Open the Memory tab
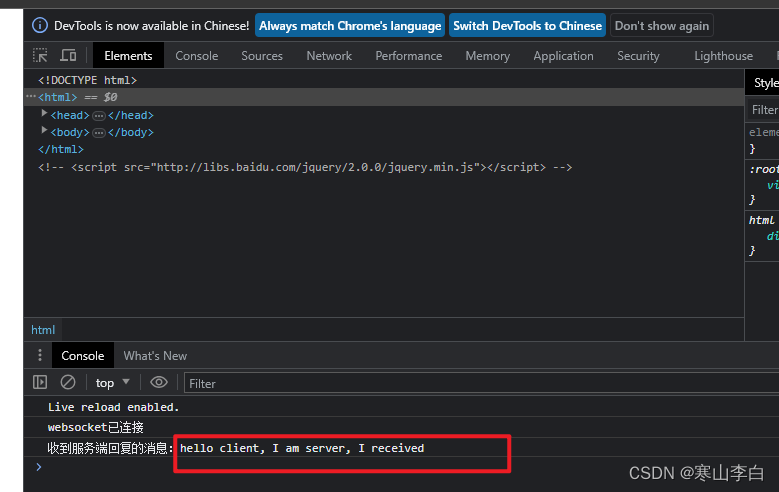 (487, 56)
